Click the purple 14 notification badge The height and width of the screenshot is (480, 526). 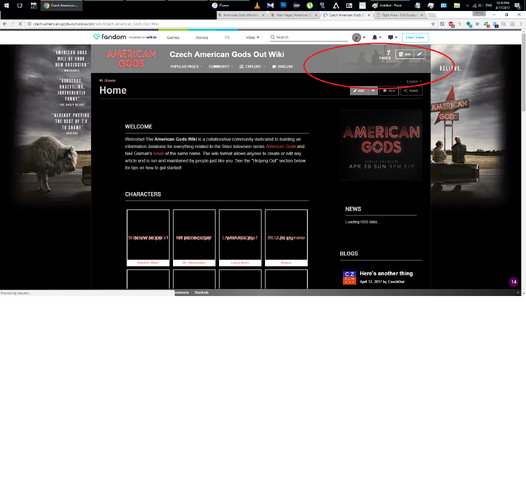[x=514, y=282]
